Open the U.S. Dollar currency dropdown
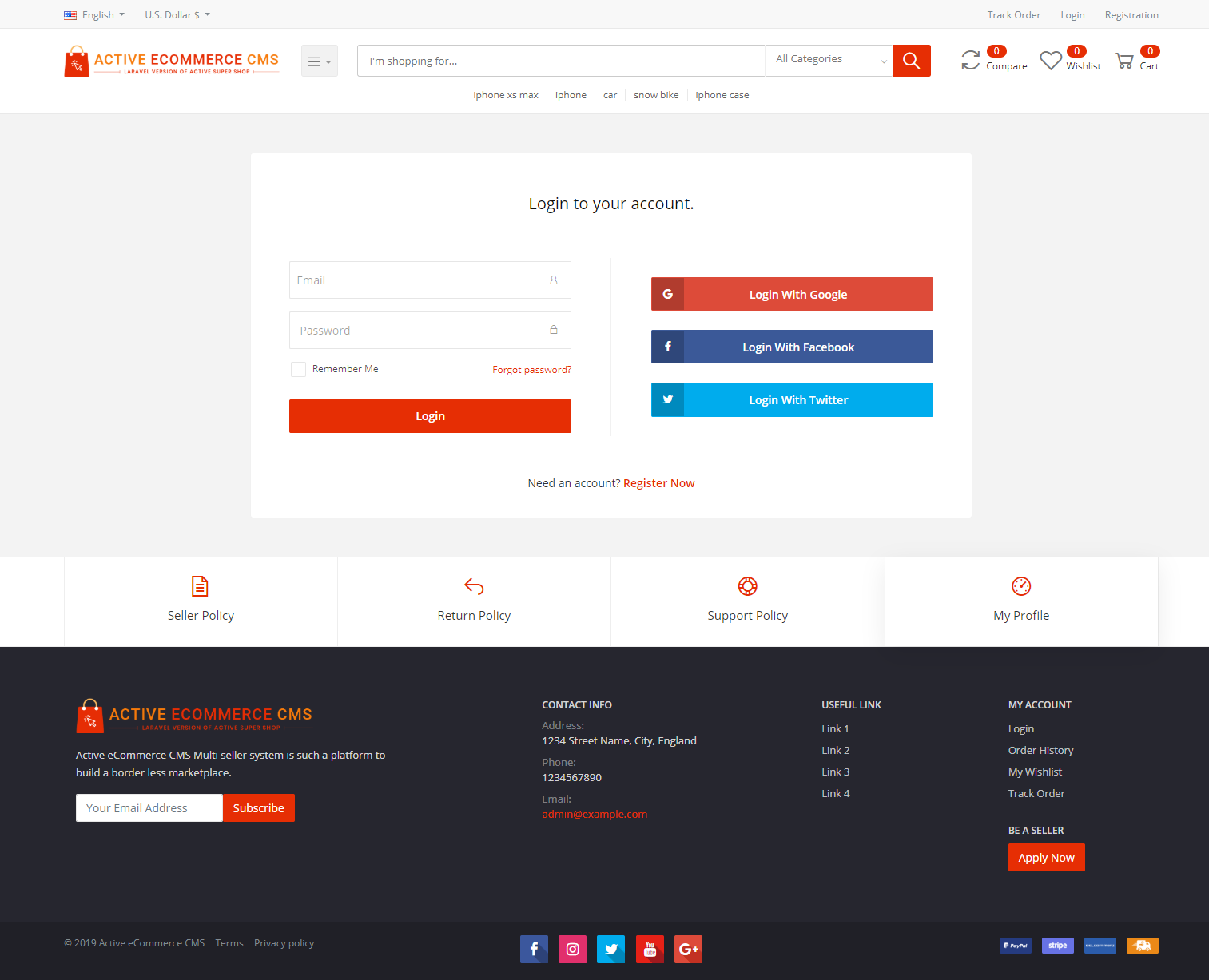The height and width of the screenshot is (980, 1209). coord(177,15)
